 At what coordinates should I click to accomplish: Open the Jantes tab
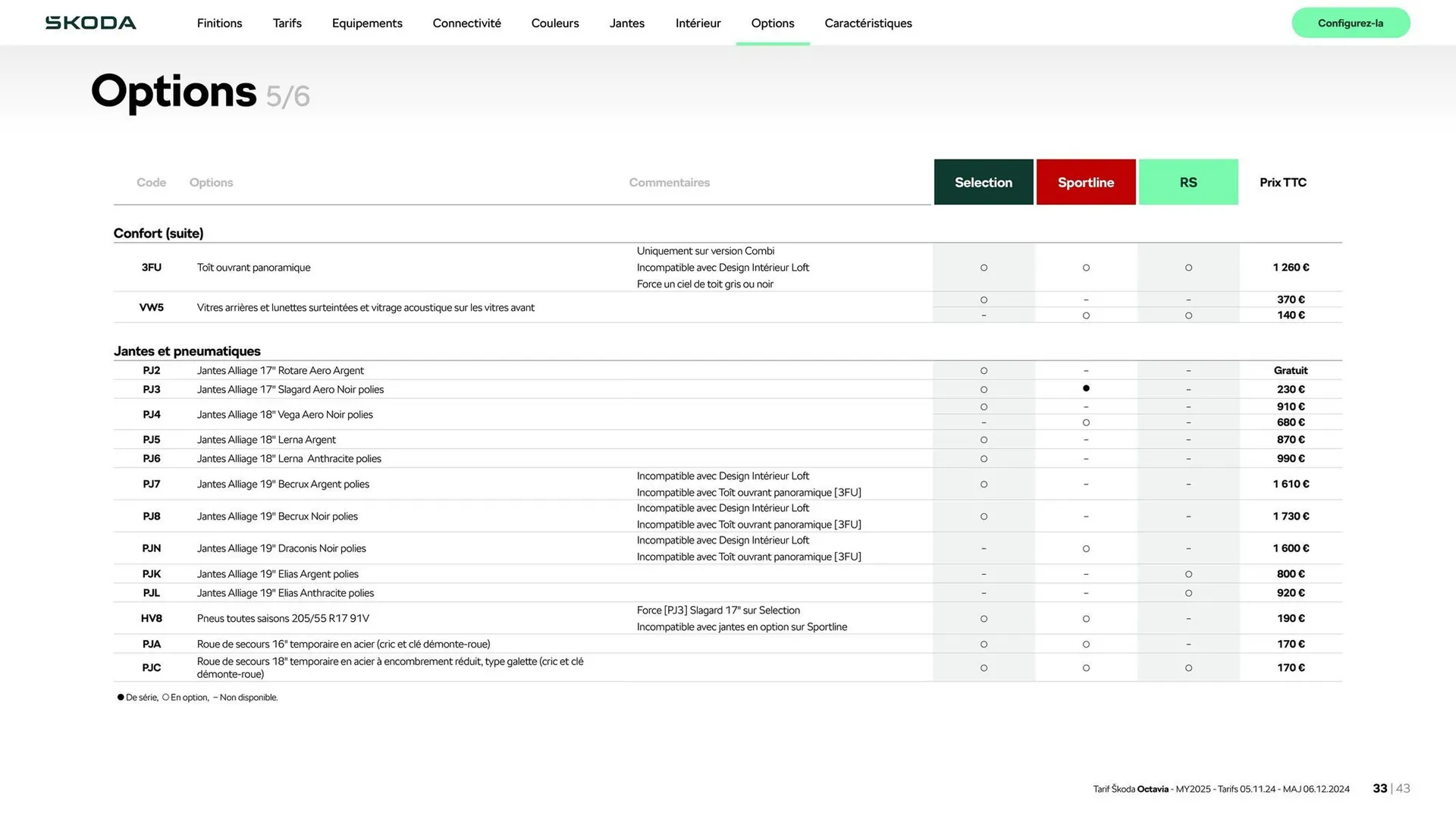tap(626, 24)
